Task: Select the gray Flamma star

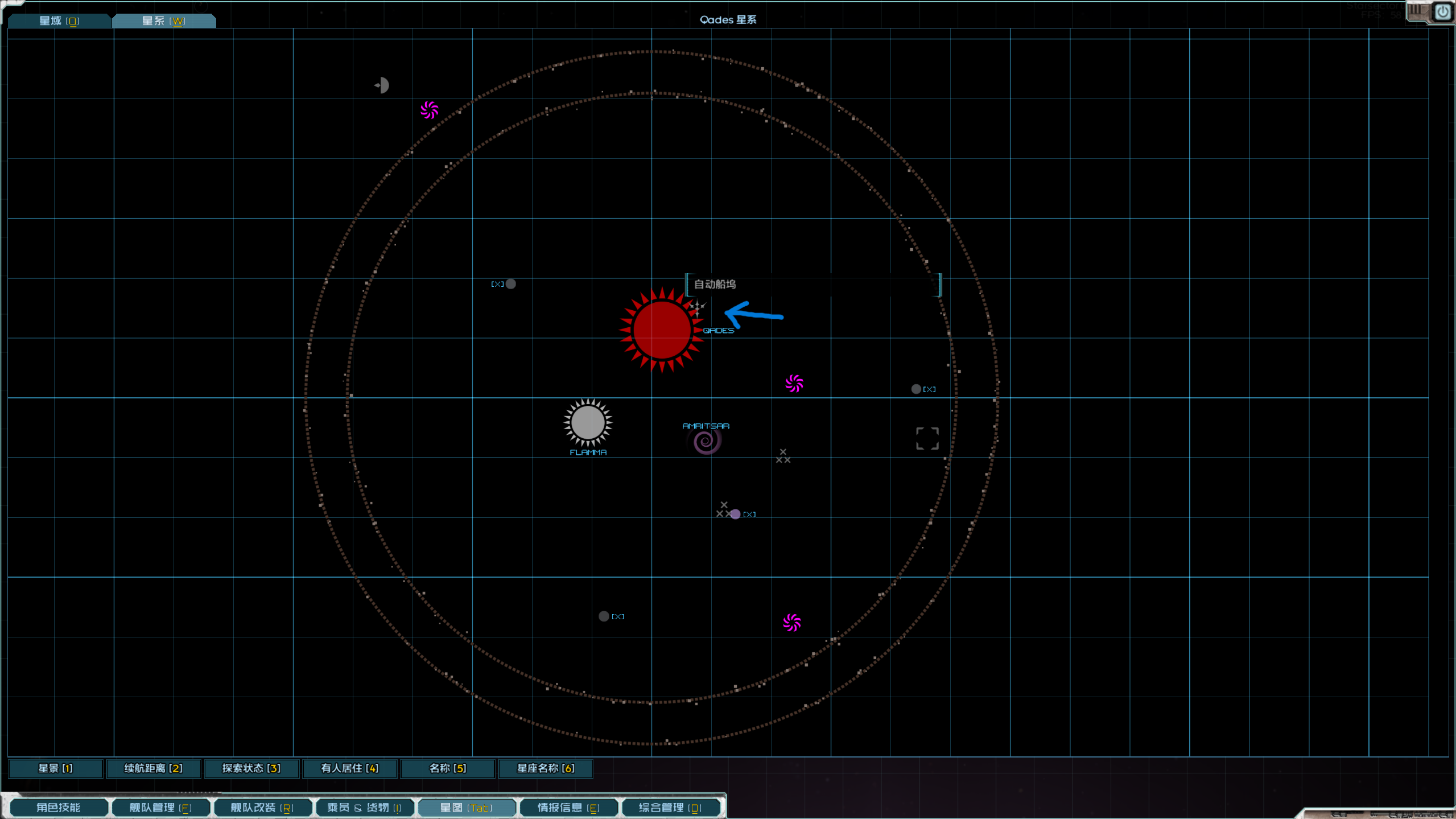Action: 588,423
